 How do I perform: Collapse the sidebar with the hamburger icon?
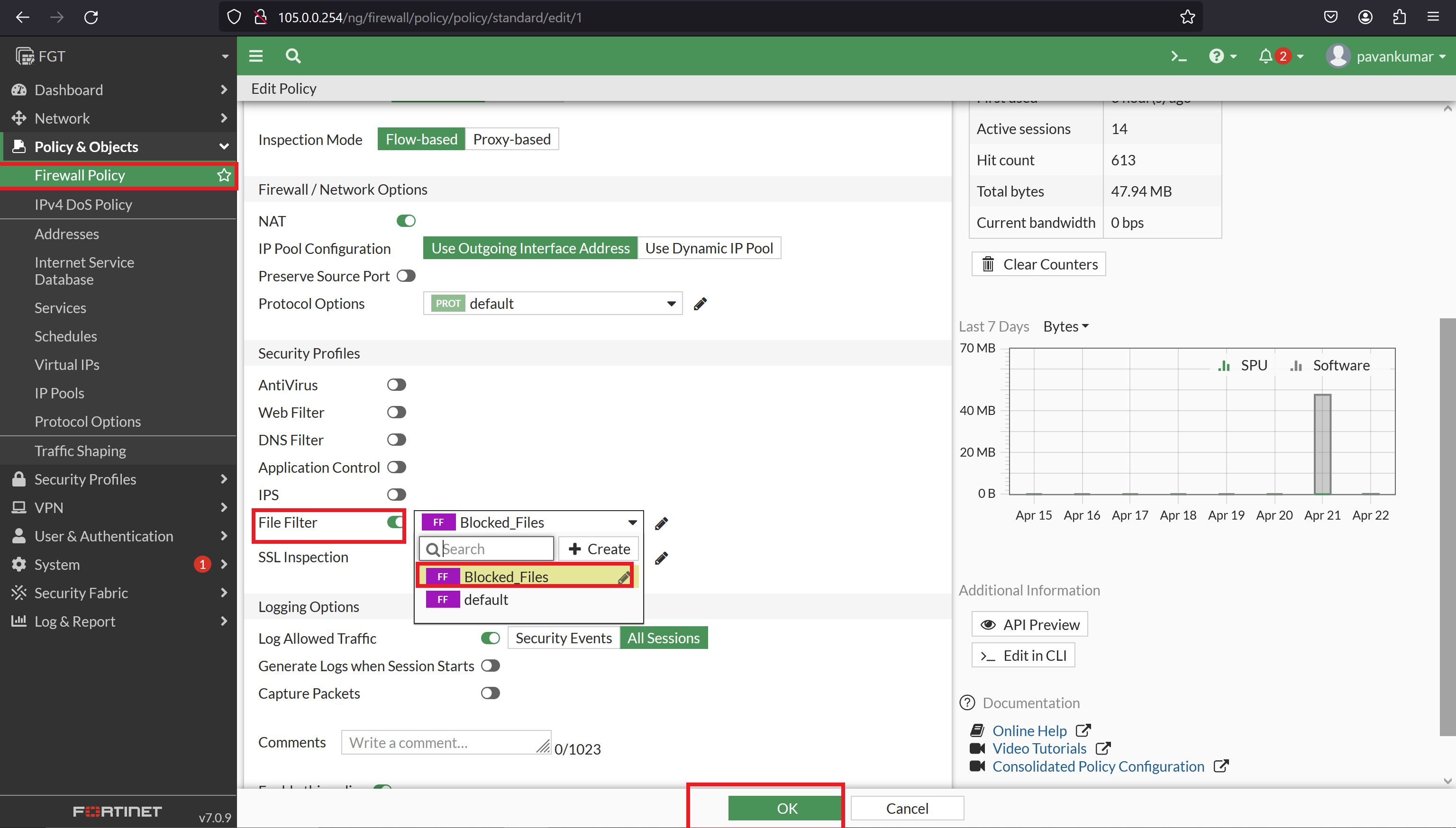pos(255,56)
